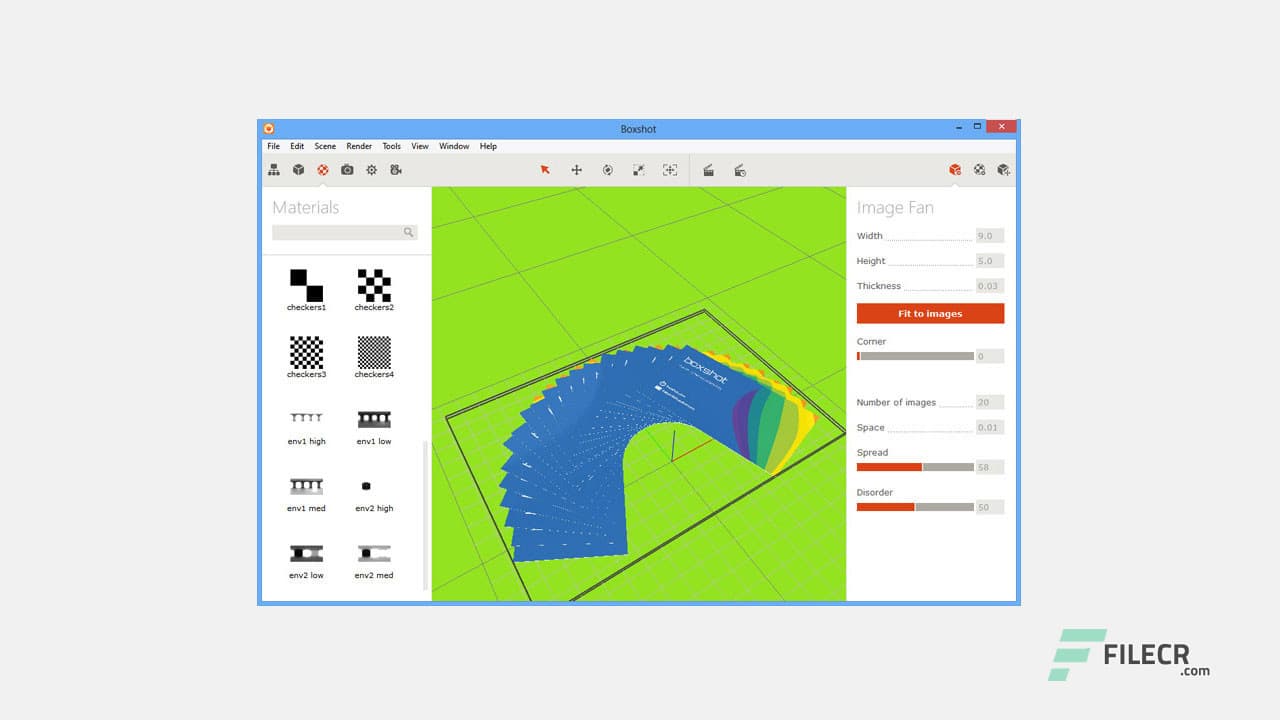1280x720 pixels.
Task: Open the scene hierarchy panel icon
Action: [x=274, y=170]
